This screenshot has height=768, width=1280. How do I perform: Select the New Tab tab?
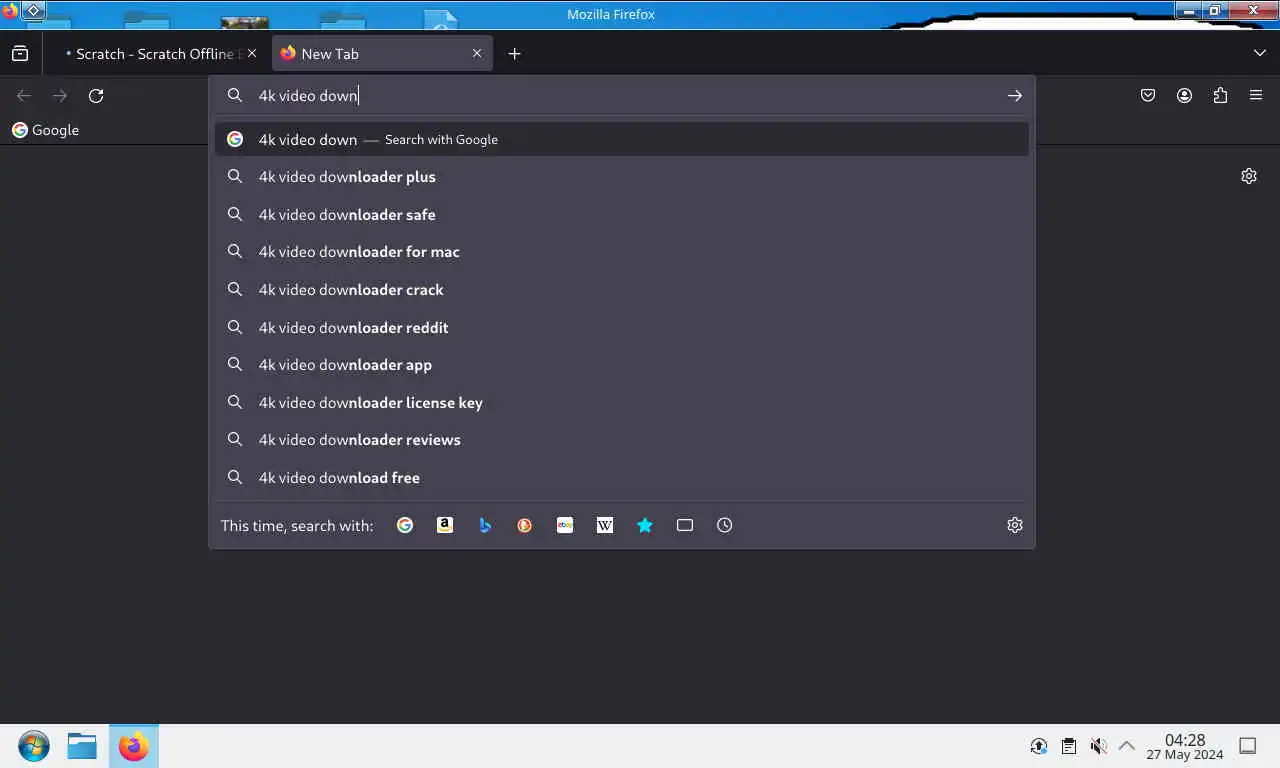383,54
